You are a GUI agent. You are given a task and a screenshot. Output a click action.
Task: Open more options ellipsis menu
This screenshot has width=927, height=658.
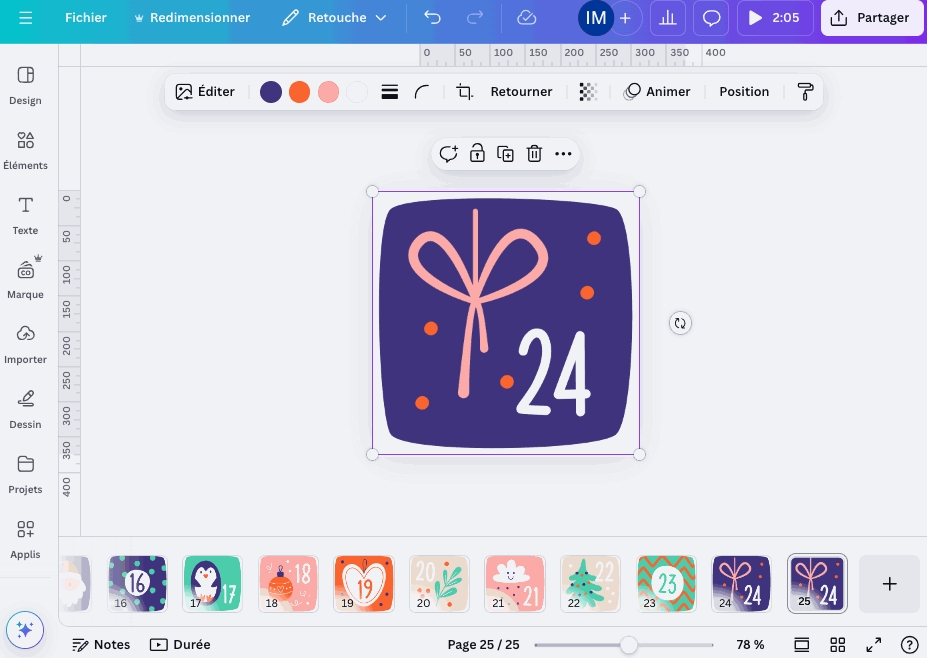(x=563, y=154)
